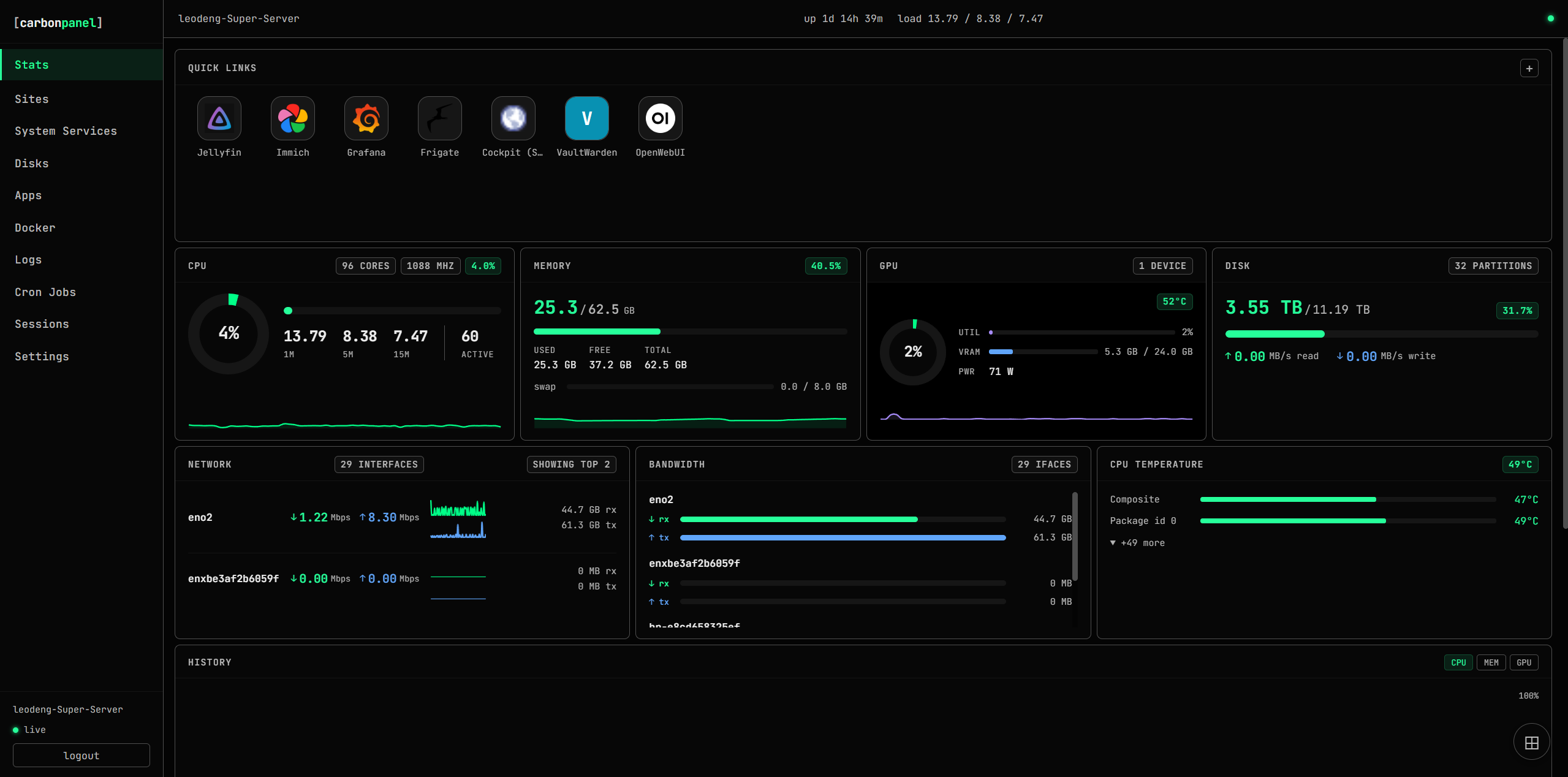Image resolution: width=1568 pixels, height=777 pixels.
Task: Click the 29 INTERFACES badge
Action: click(379, 464)
